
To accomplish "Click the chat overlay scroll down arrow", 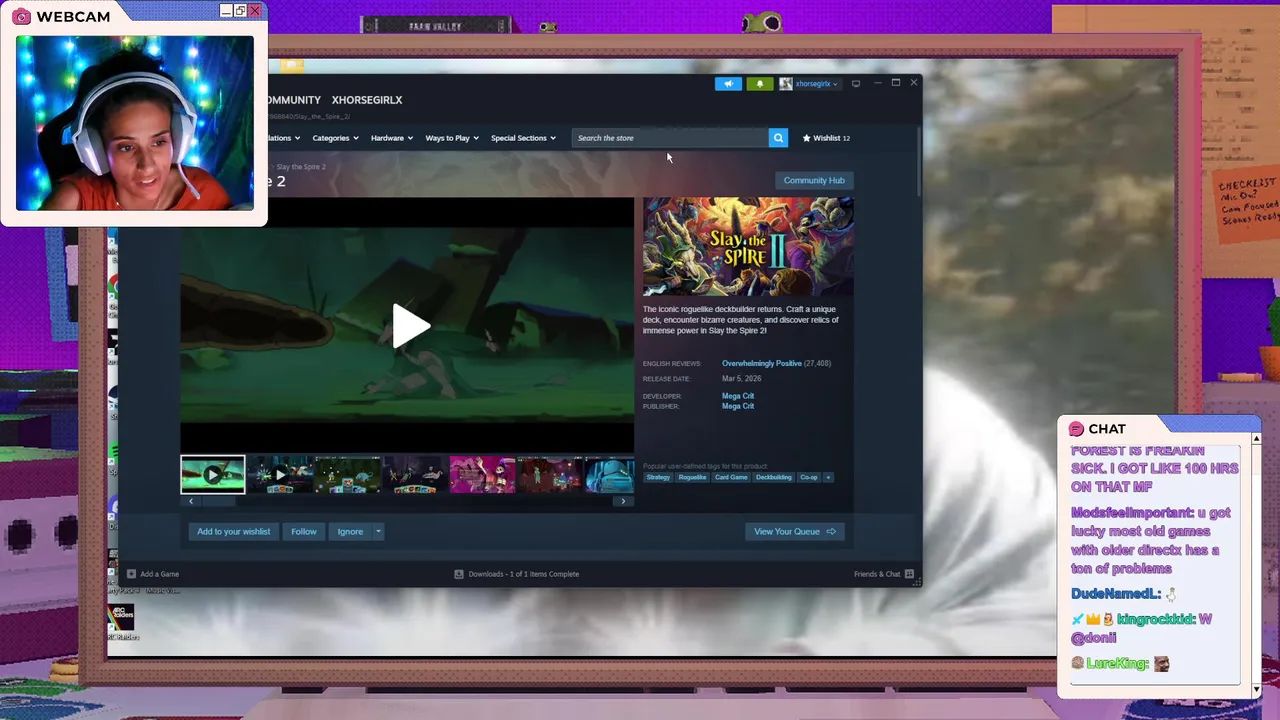I will [x=1256, y=689].
